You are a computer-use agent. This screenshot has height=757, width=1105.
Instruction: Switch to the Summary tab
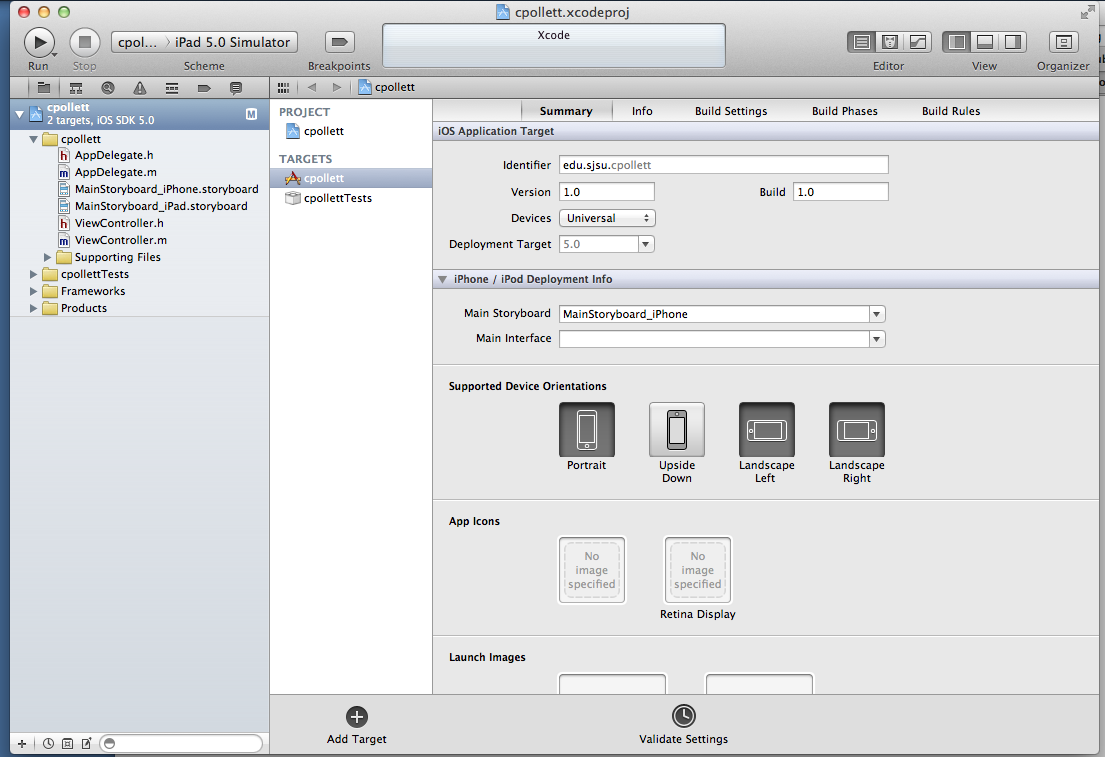(x=566, y=111)
